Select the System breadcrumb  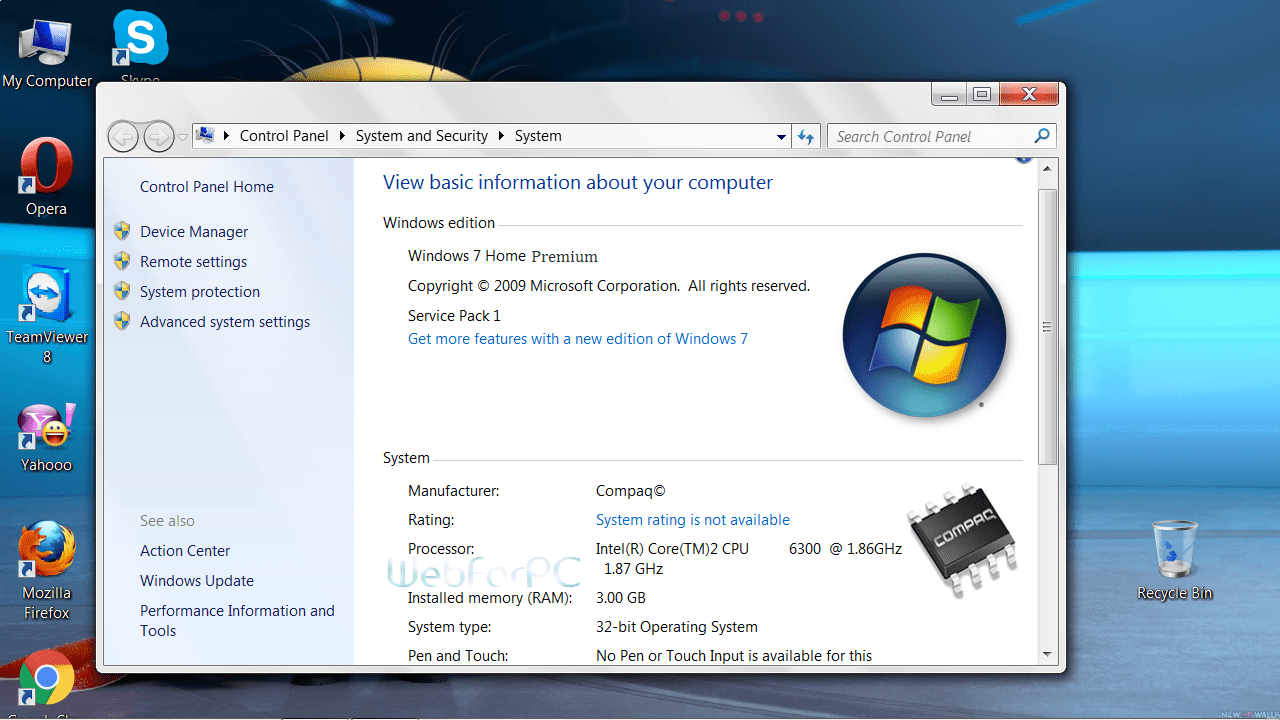tap(538, 136)
